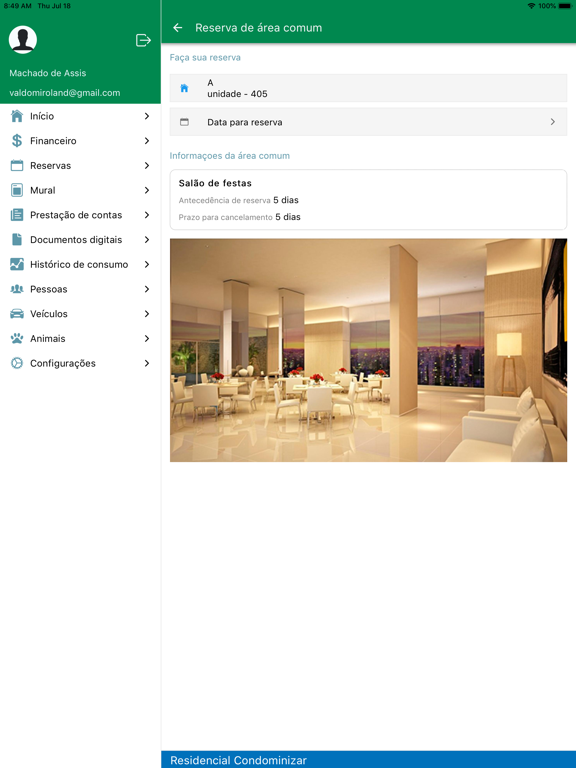Click the Reservas calendar icon

click(x=17, y=166)
